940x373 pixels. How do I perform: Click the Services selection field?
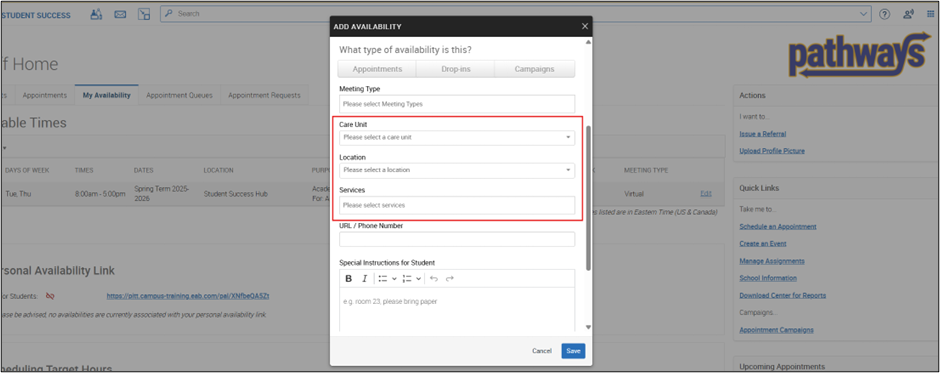pos(457,205)
